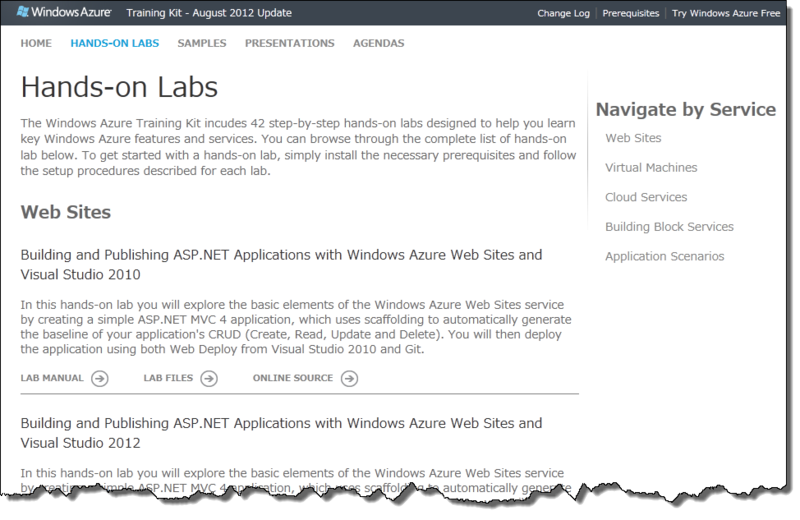
Task: Click the Visual Studio 2010 lab title
Action: click(x=281, y=264)
